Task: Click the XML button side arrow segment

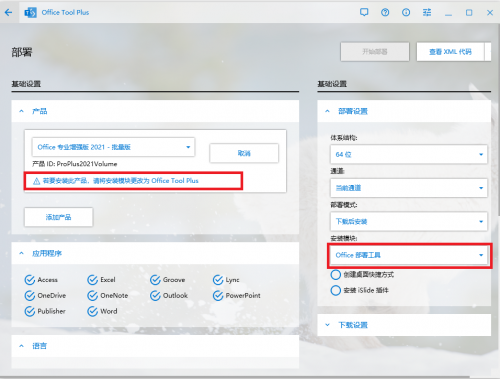Action: point(488,52)
